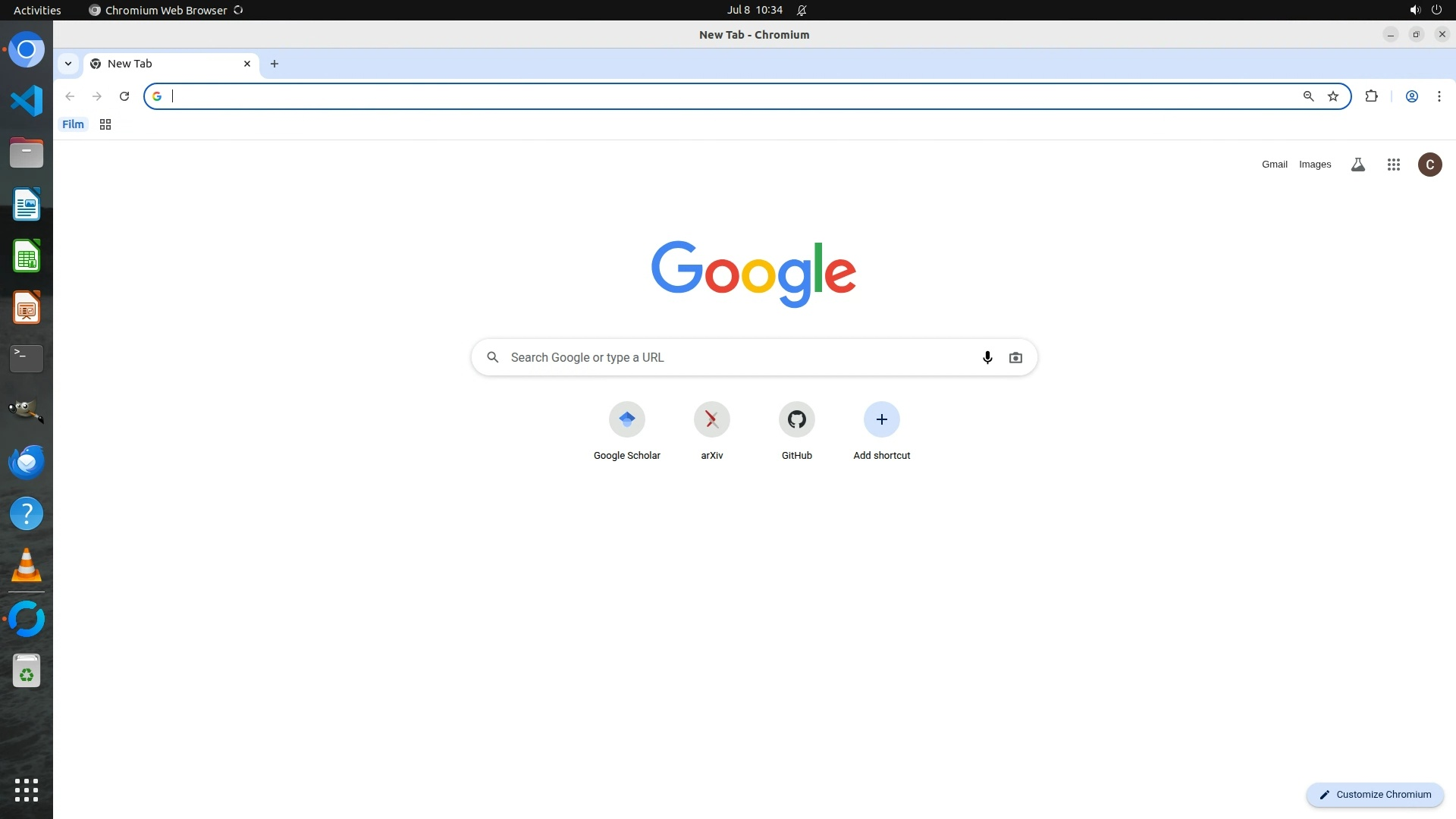Viewport: 1456px width, 819px height.
Task: Bookmark this tab with star icon
Action: click(1333, 96)
